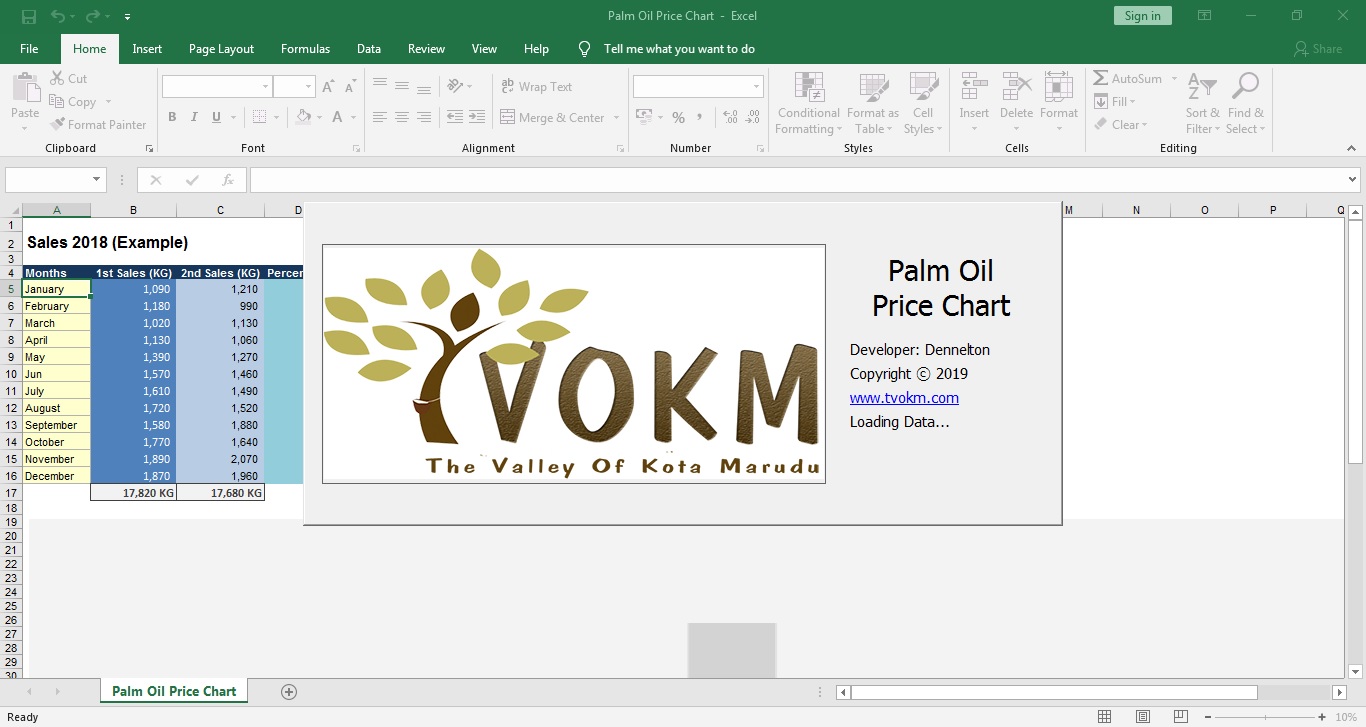Toggle Bold formatting
Viewport: 1366px width, 727px height.
tap(172, 117)
